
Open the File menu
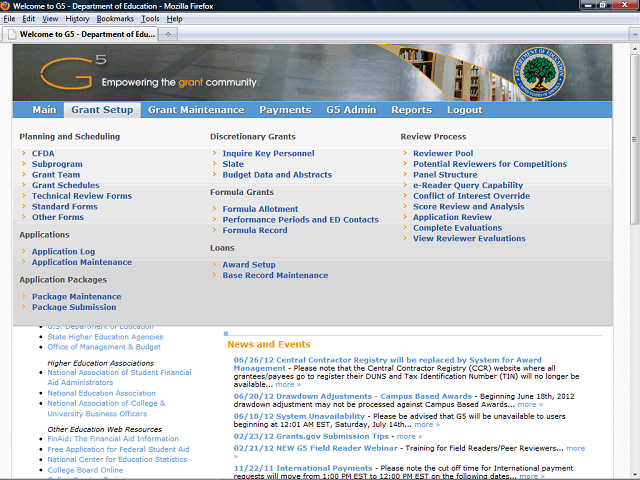pyautogui.click(x=9, y=19)
